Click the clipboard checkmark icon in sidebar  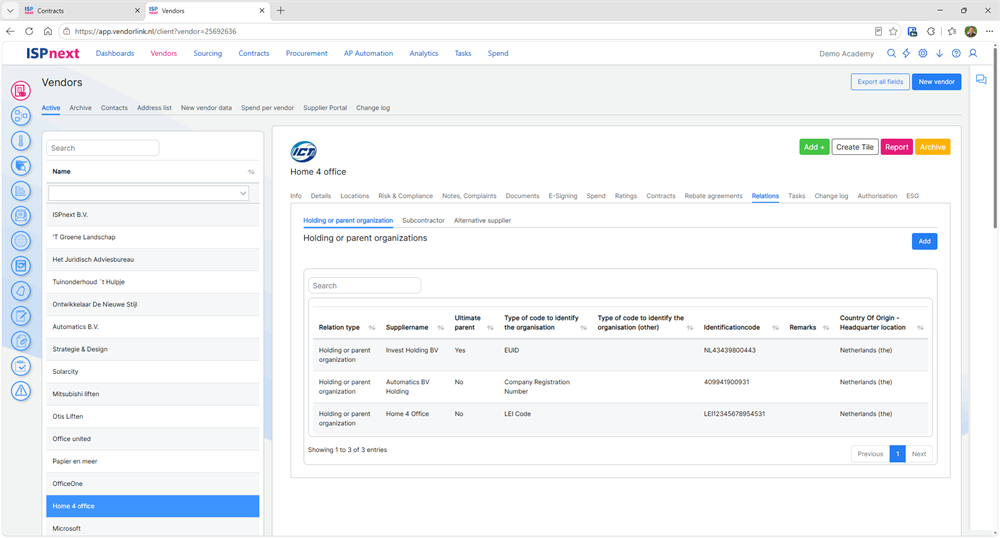20,366
